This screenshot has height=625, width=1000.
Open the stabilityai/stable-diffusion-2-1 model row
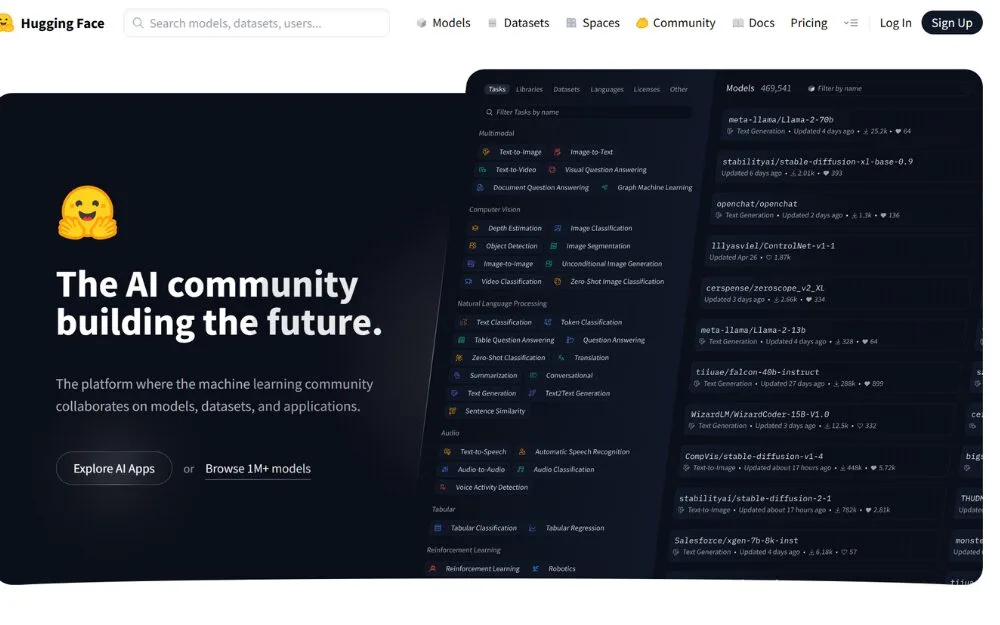pyautogui.click(x=810, y=503)
